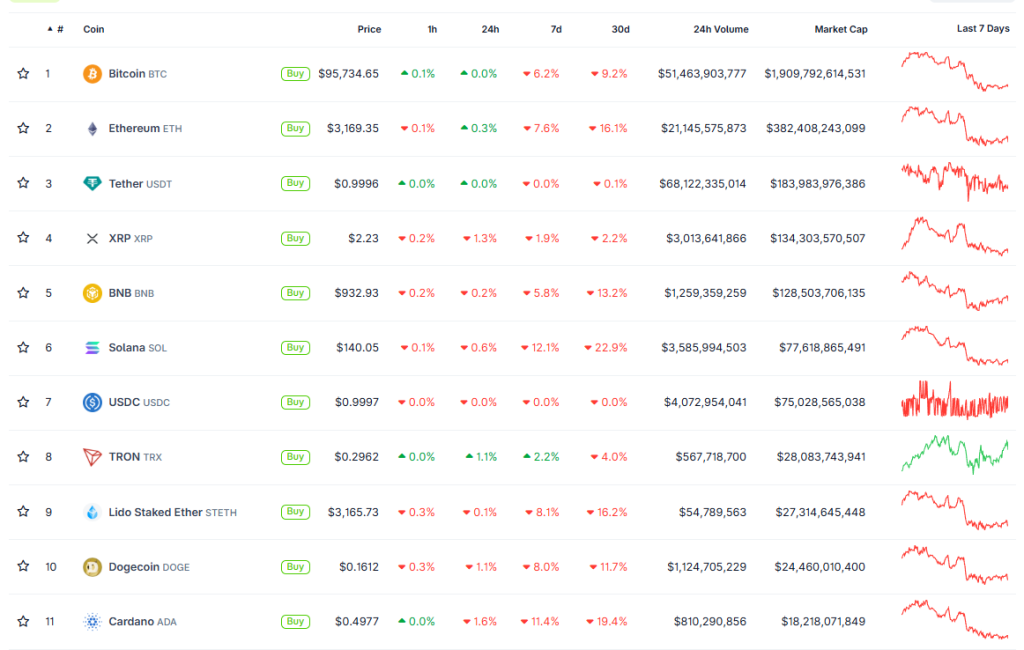Click the Dogecoin DOGE coin logo
Screen dimensions: 1024x650
(x=91, y=566)
